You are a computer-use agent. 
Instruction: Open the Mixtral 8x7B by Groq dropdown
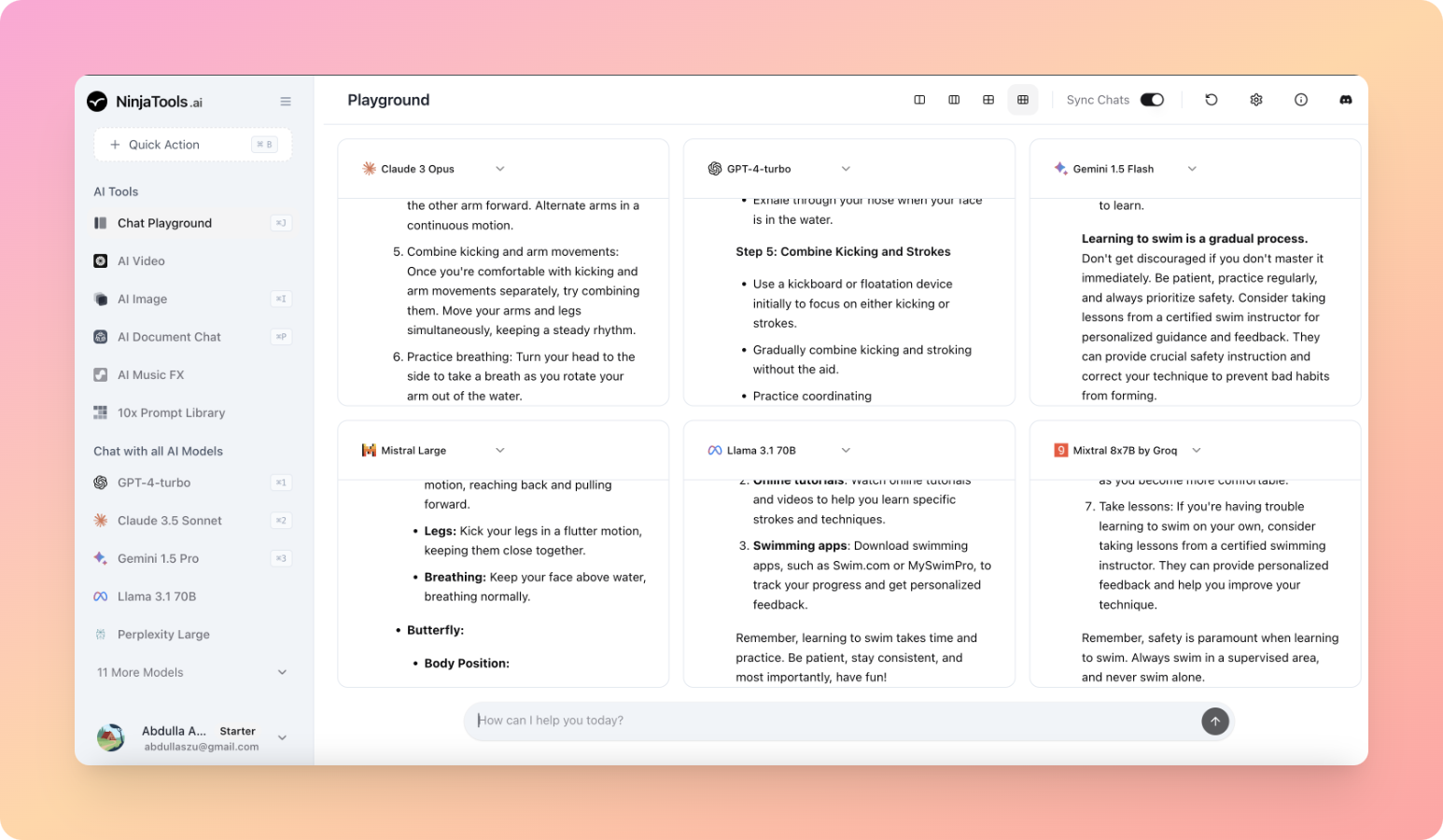coord(1196,450)
